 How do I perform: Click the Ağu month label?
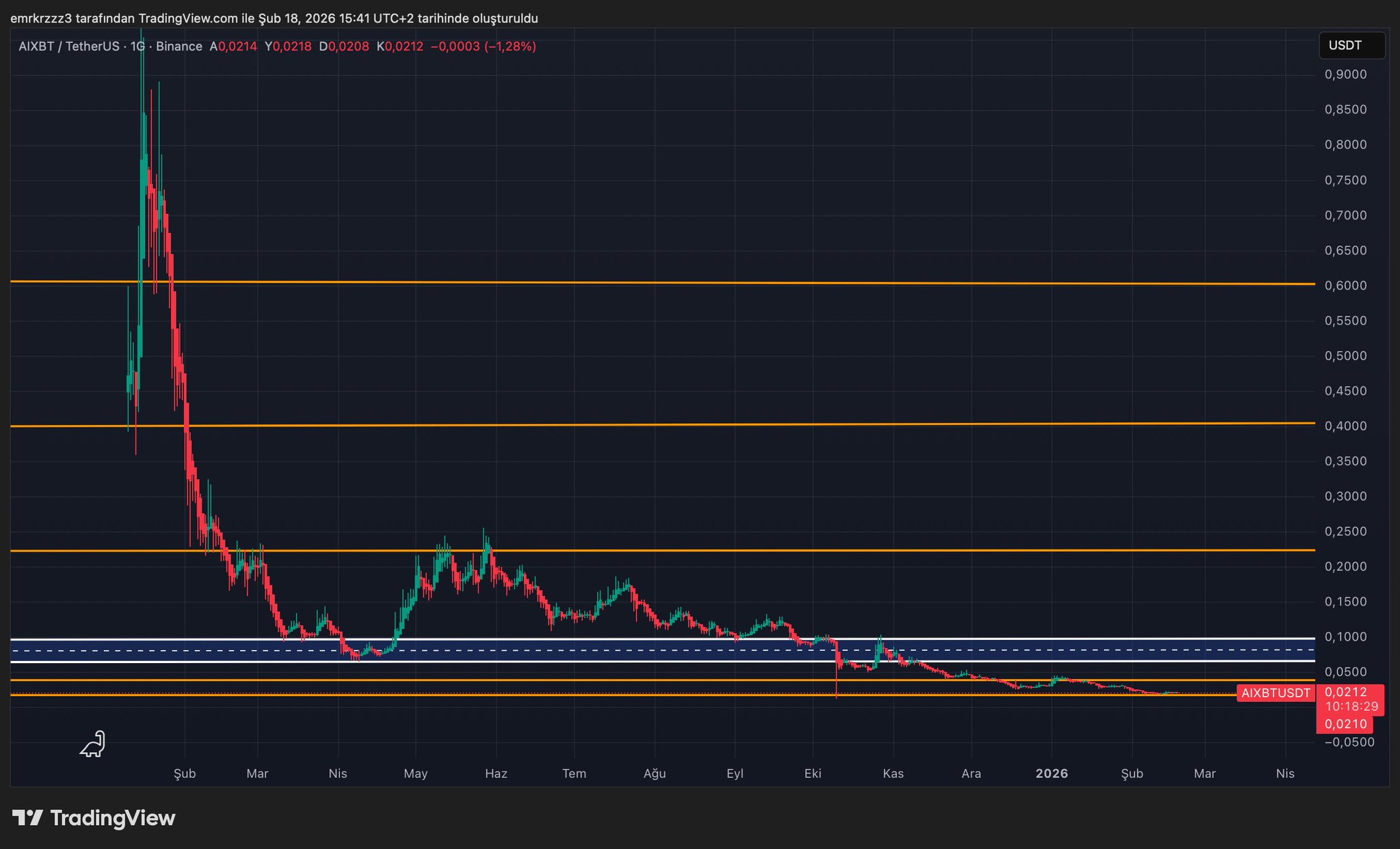coord(655,774)
